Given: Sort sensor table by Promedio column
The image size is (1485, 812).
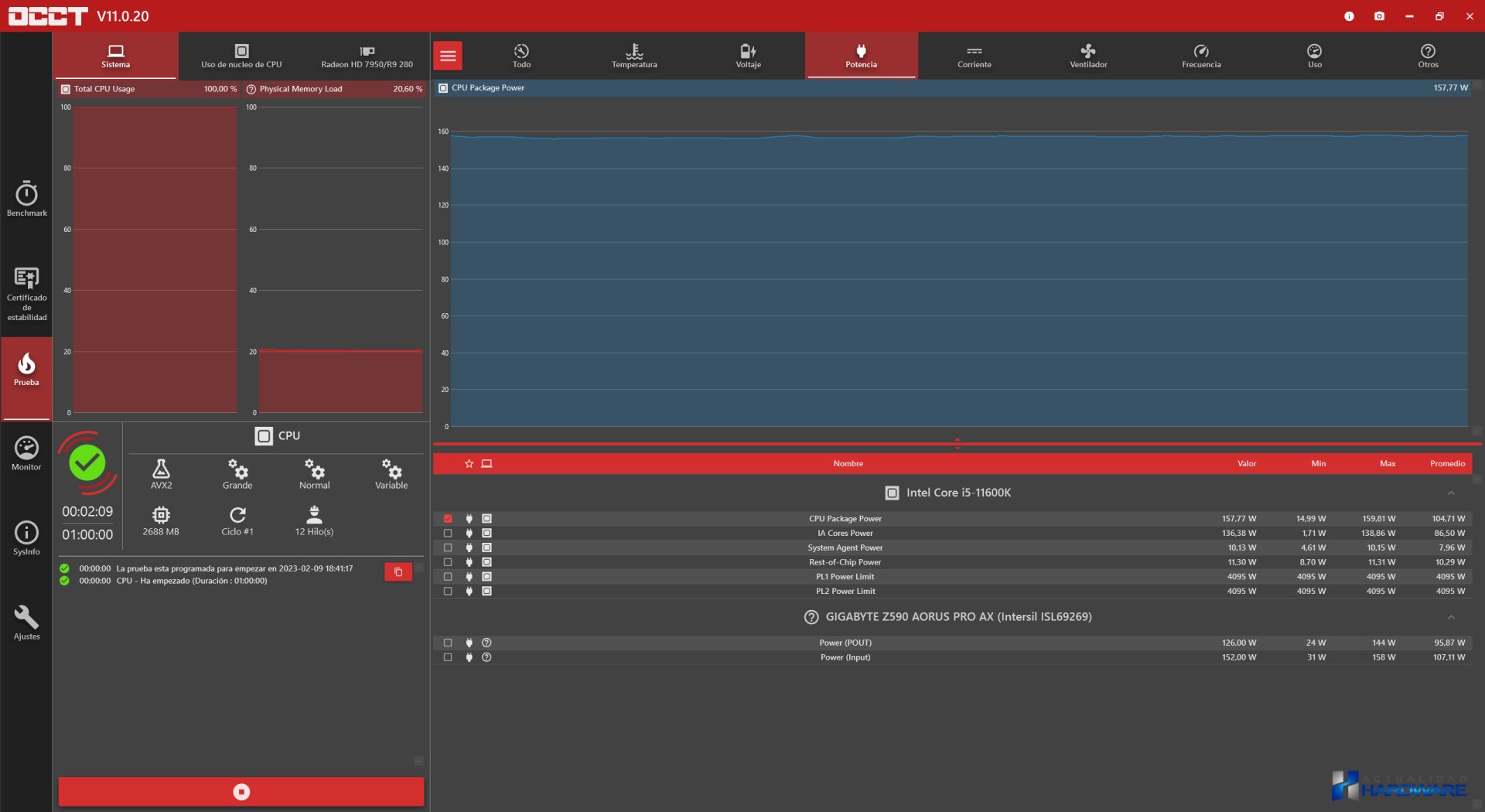Looking at the screenshot, I should (1447, 464).
